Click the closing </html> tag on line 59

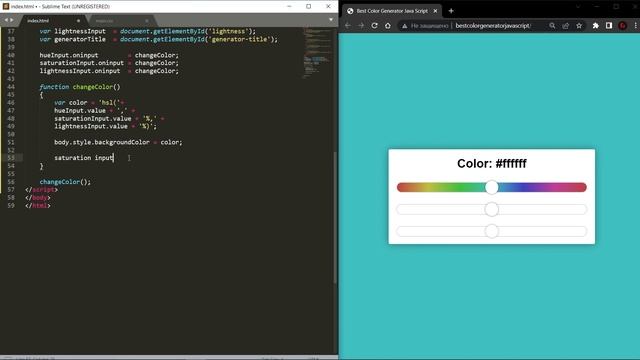click(38, 206)
